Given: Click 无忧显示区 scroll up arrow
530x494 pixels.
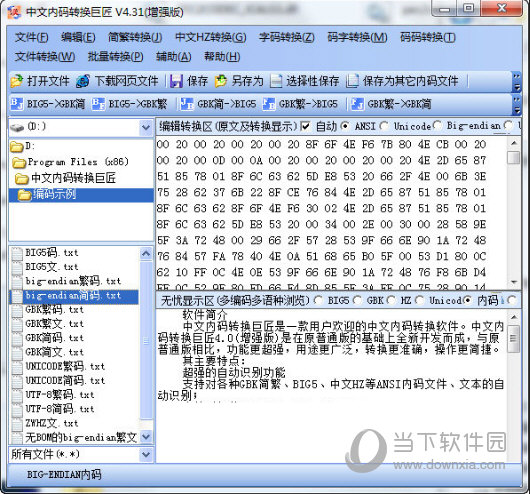Looking at the screenshot, I should click(513, 317).
